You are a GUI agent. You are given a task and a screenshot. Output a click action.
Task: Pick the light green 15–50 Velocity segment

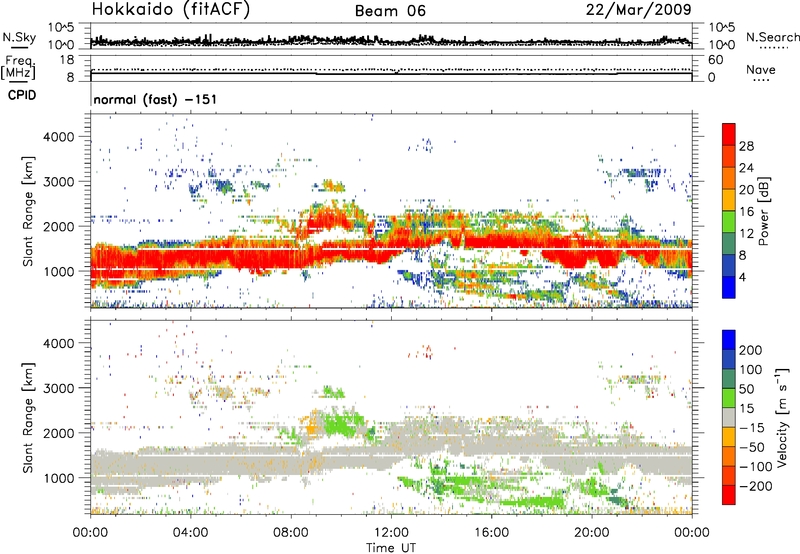point(729,398)
